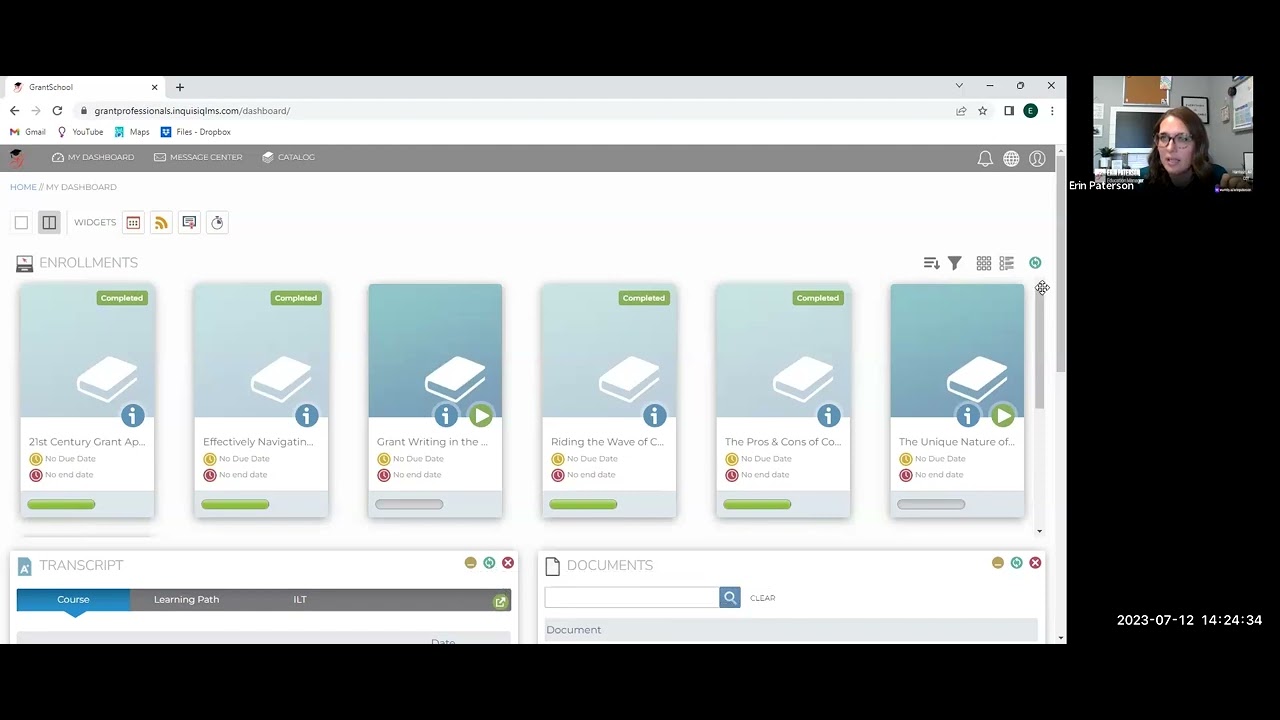Switch enrollments to list view
Screen dimensions: 1280x720
tap(1007, 263)
